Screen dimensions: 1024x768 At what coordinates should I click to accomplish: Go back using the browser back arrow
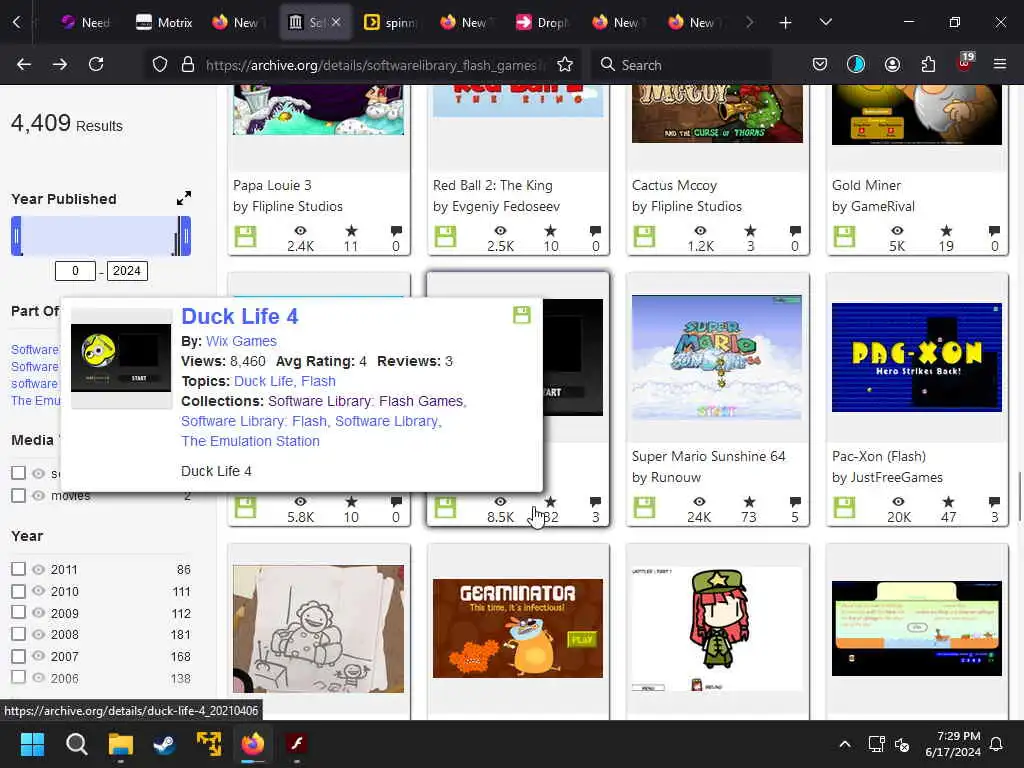[x=24, y=64]
